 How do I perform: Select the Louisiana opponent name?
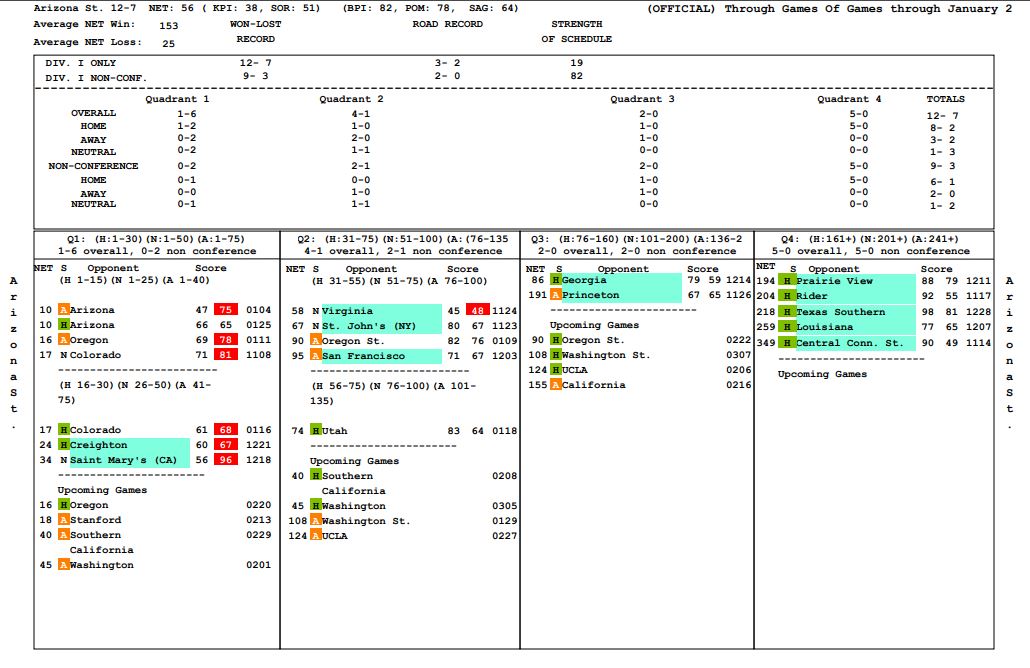tap(825, 328)
